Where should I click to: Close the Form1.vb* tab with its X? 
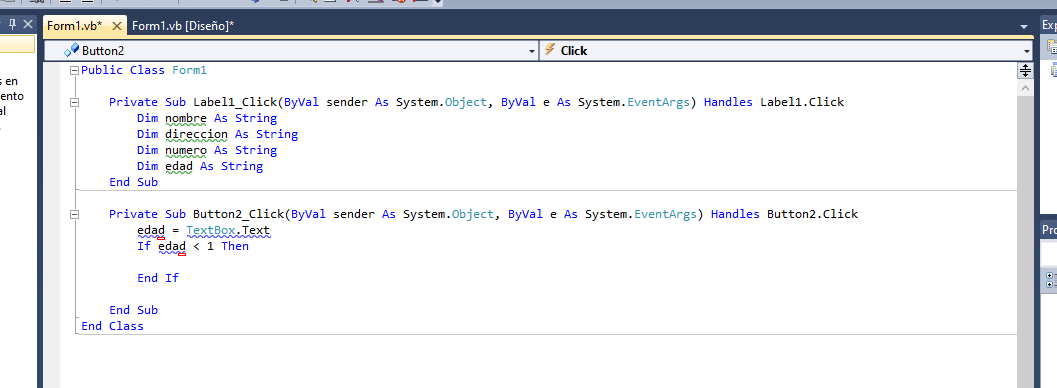click(116, 26)
